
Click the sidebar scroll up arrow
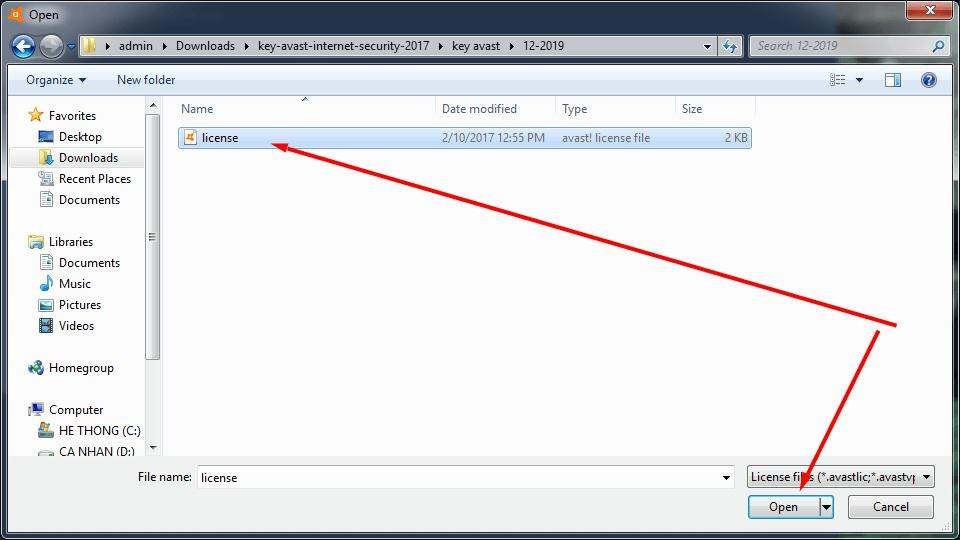click(x=153, y=107)
